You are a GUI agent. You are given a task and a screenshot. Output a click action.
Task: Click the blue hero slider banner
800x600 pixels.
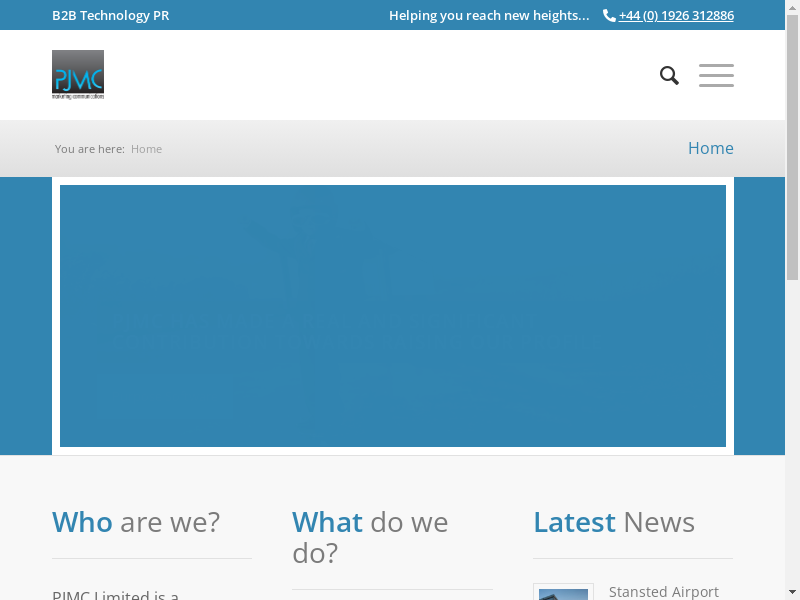pos(392,315)
